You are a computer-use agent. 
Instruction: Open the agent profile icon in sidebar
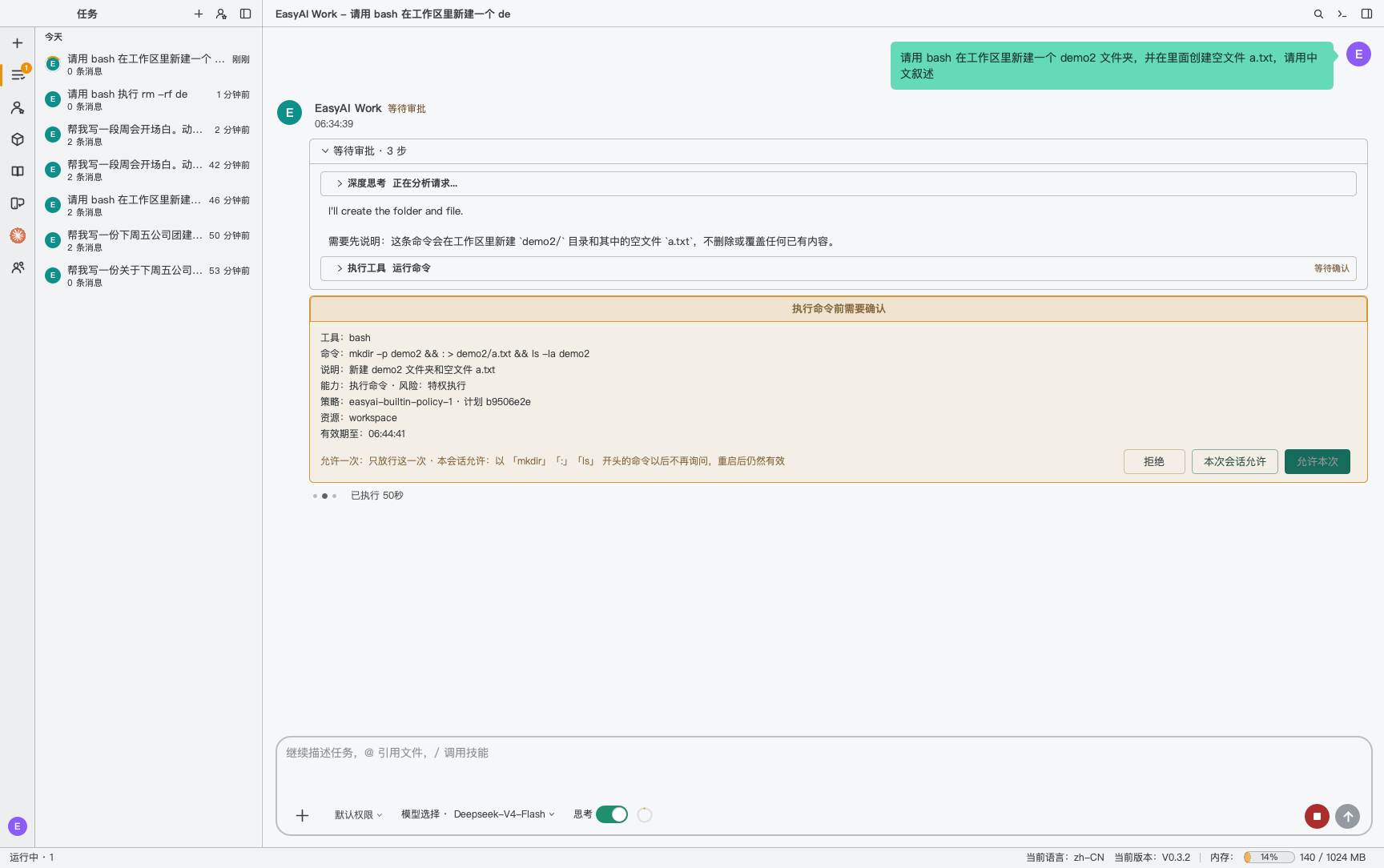pyautogui.click(x=17, y=107)
